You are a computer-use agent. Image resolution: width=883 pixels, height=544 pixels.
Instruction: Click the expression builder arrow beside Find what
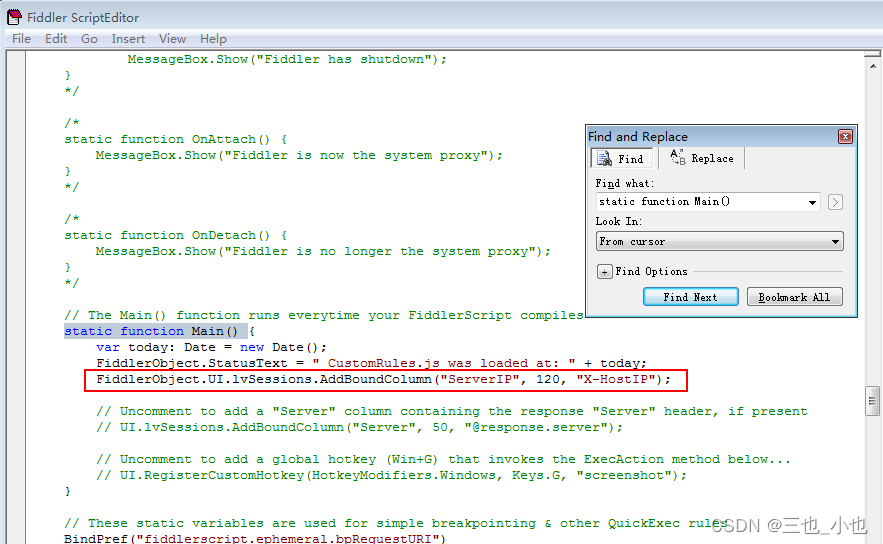point(835,202)
